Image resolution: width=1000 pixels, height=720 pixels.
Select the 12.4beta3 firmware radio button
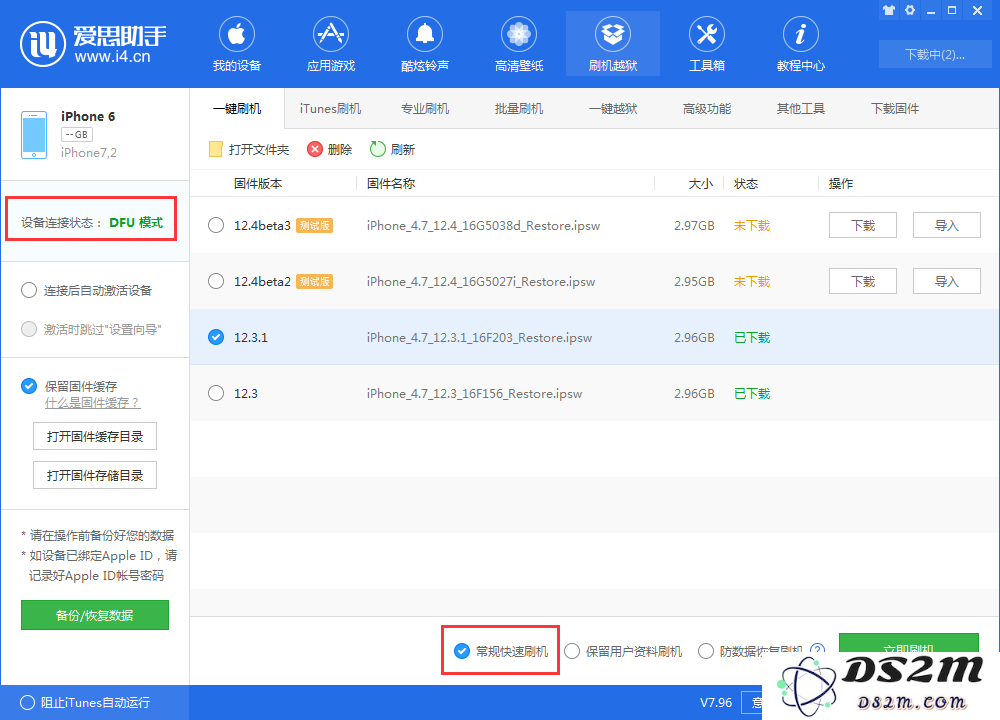(x=216, y=225)
